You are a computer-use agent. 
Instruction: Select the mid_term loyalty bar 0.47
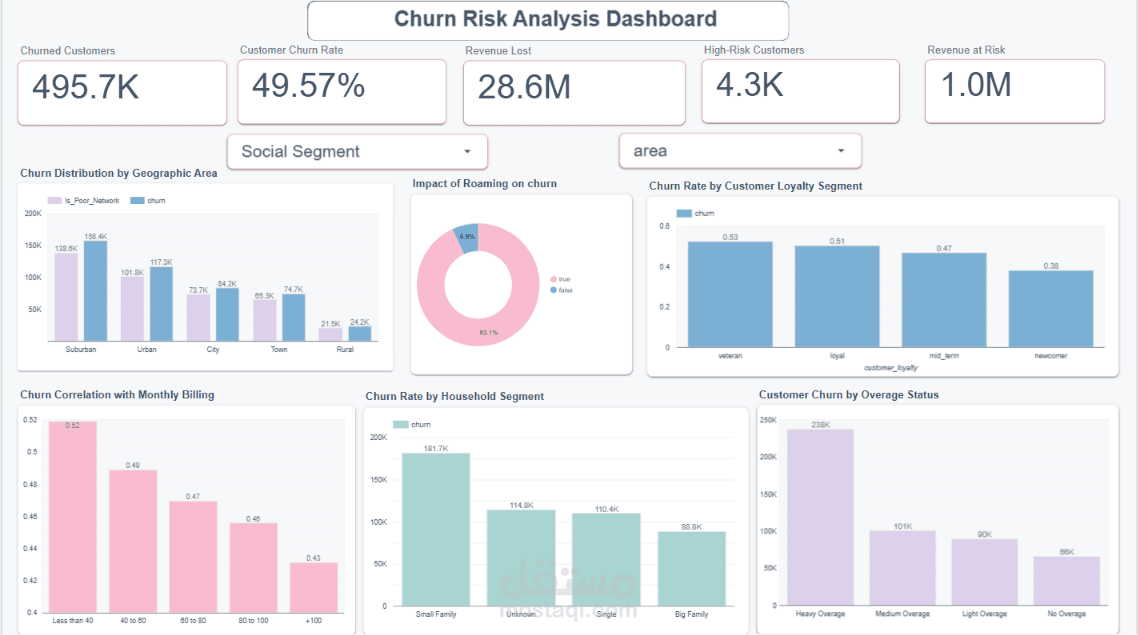(x=943, y=300)
